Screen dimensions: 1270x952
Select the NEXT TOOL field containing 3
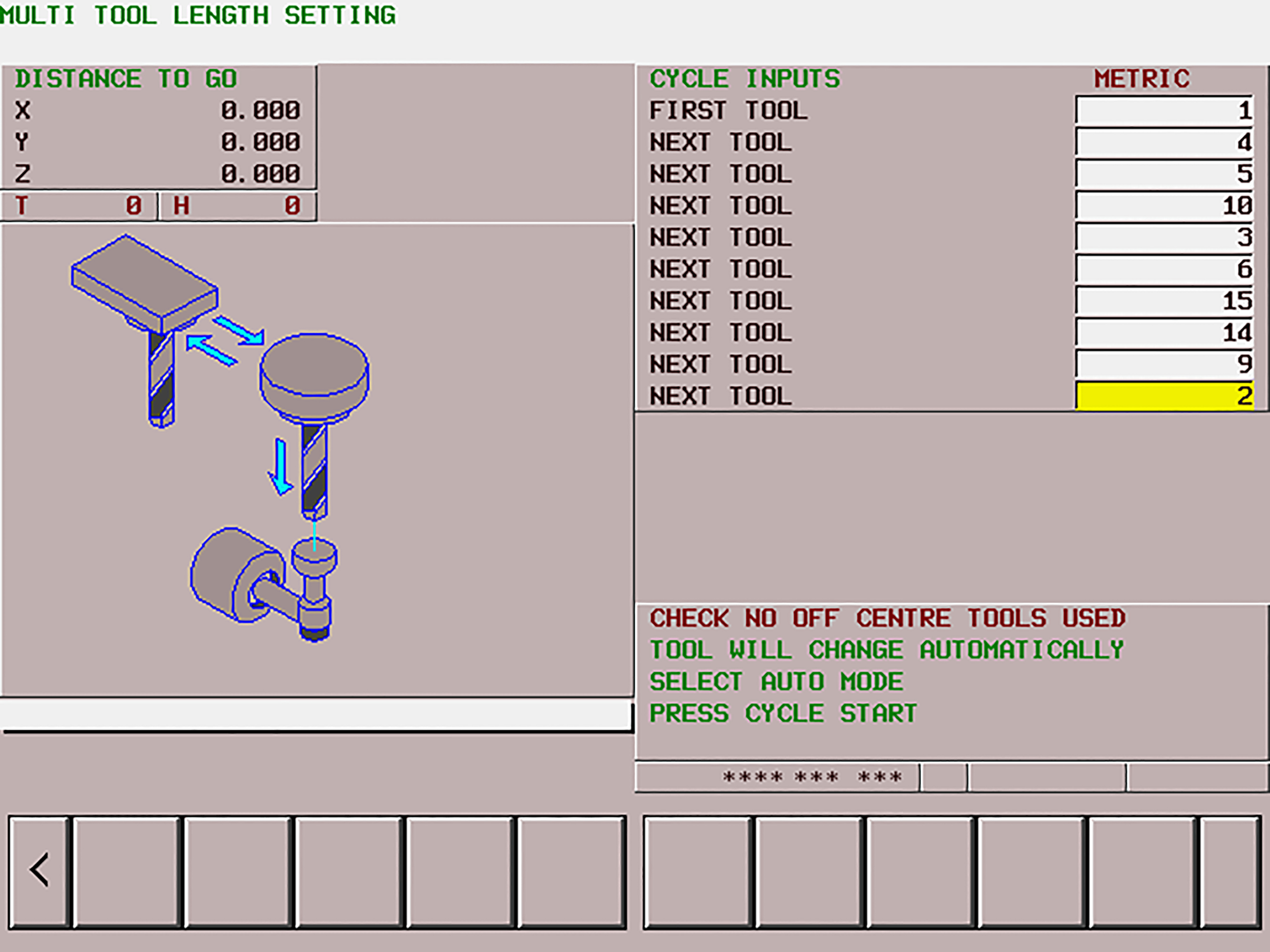(1163, 237)
